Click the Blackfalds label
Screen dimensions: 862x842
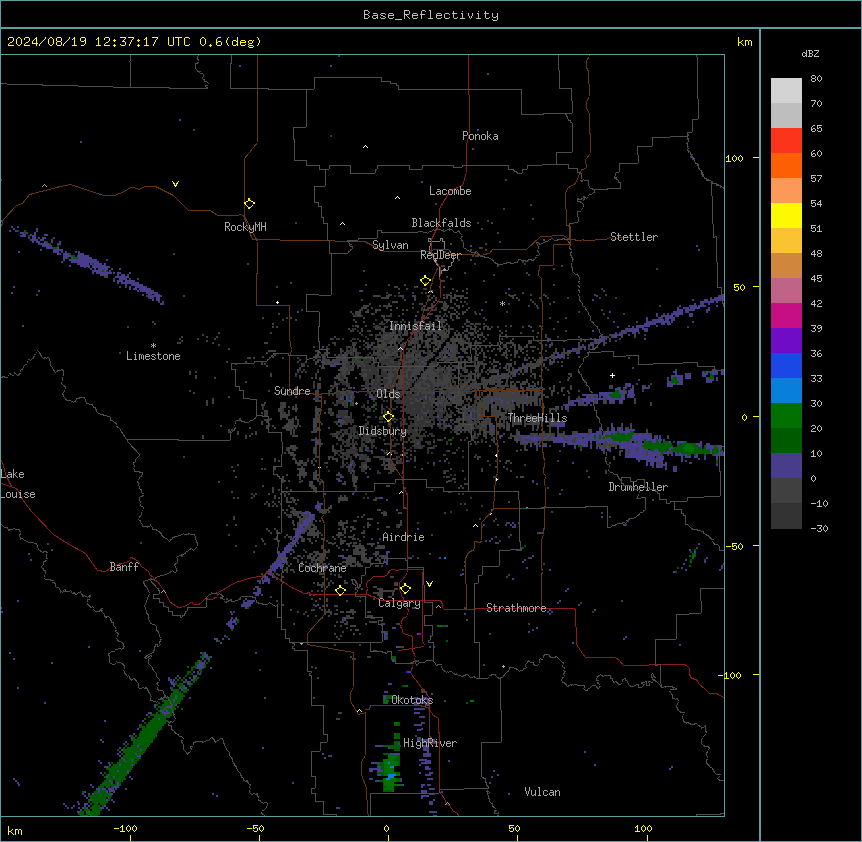[x=441, y=223]
